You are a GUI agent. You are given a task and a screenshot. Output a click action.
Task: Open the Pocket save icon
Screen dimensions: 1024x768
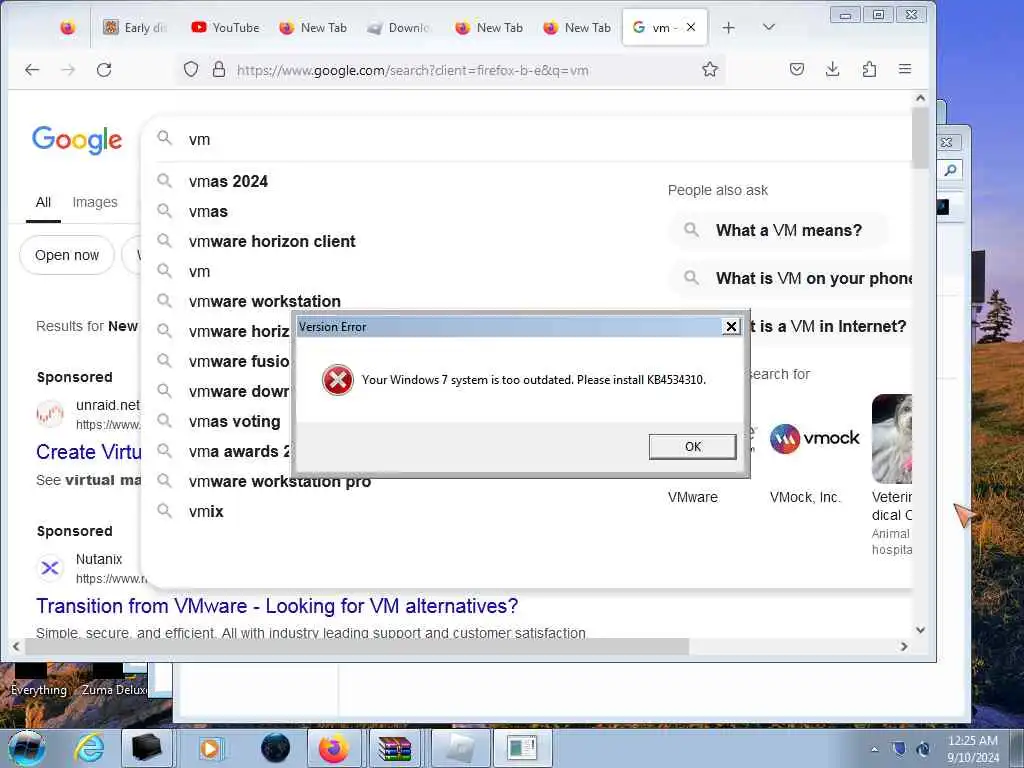pos(797,69)
